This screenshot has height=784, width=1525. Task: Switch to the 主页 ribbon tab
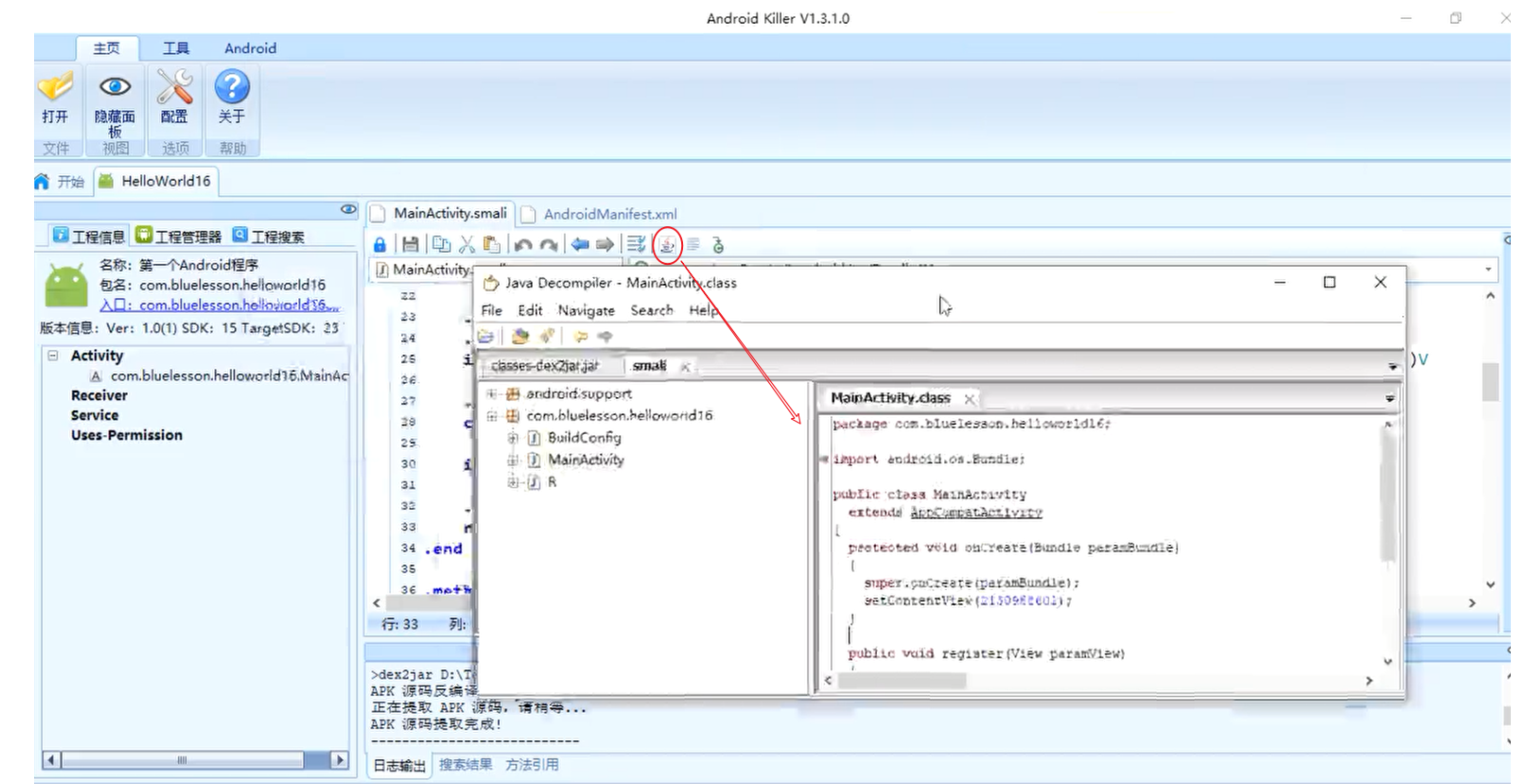pyautogui.click(x=107, y=48)
